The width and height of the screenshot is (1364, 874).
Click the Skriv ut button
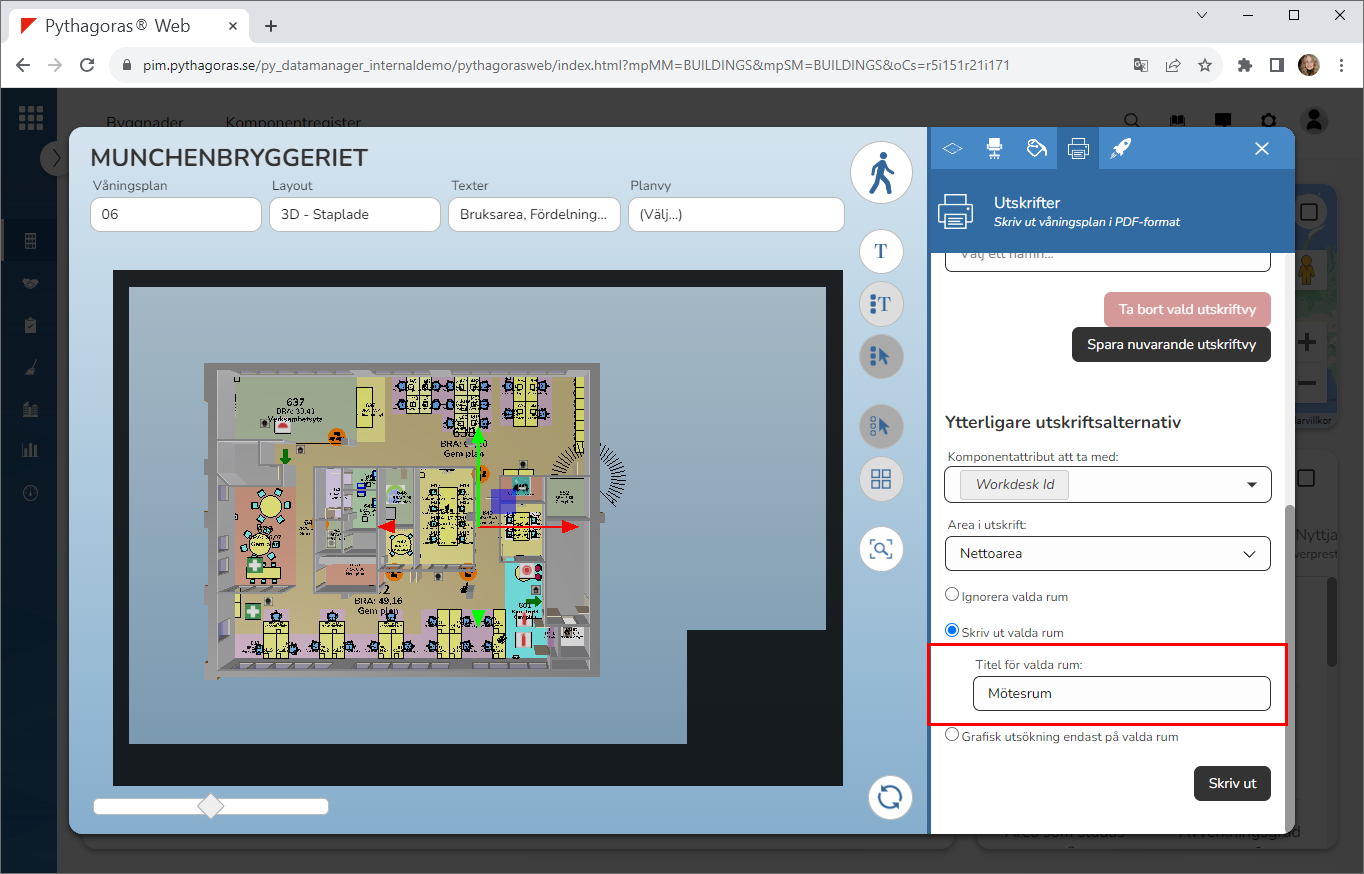pyautogui.click(x=1231, y=783)
